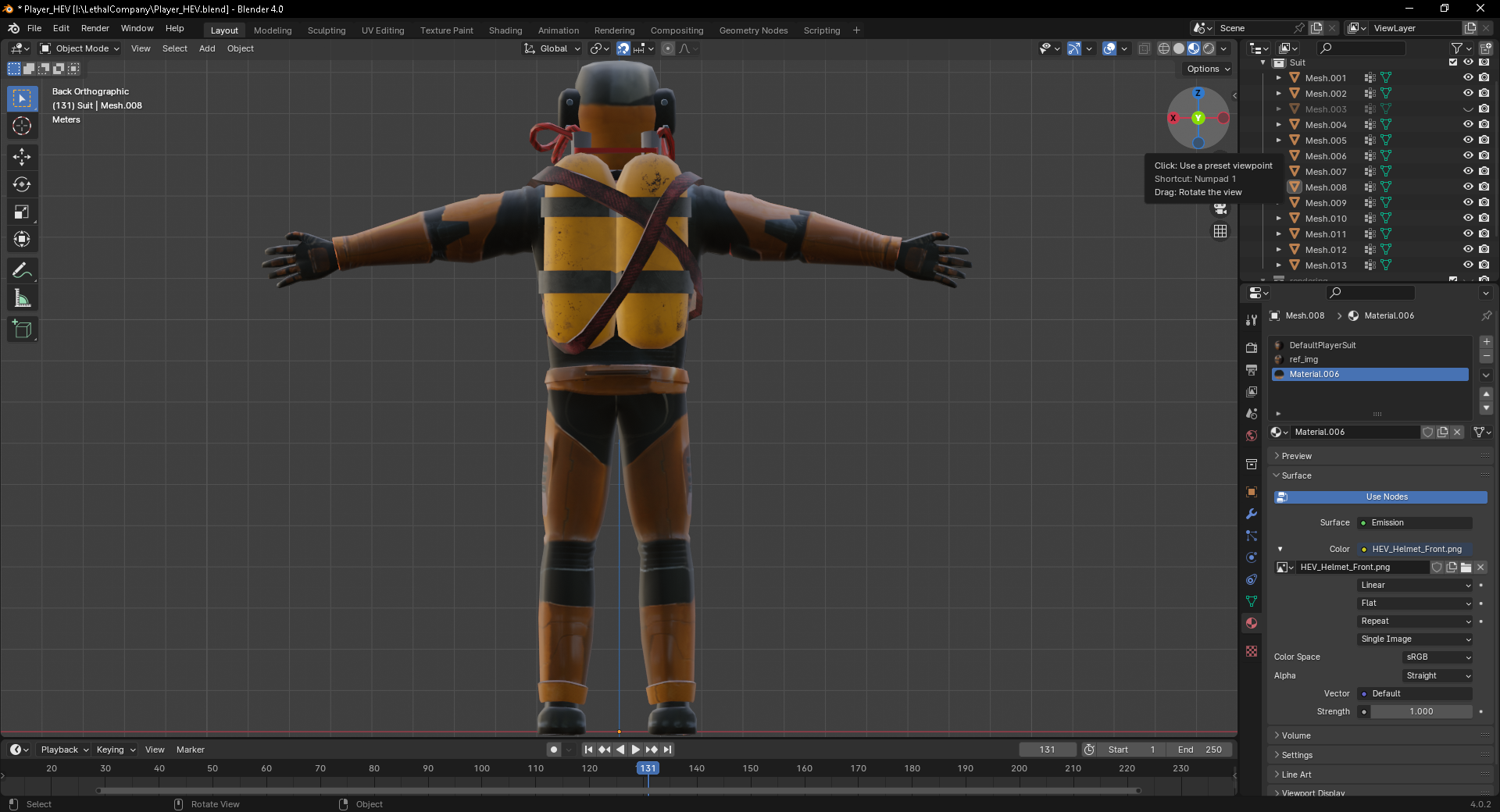
Task: Select the Add Cube tool
Action: click(x=22, y=329)
